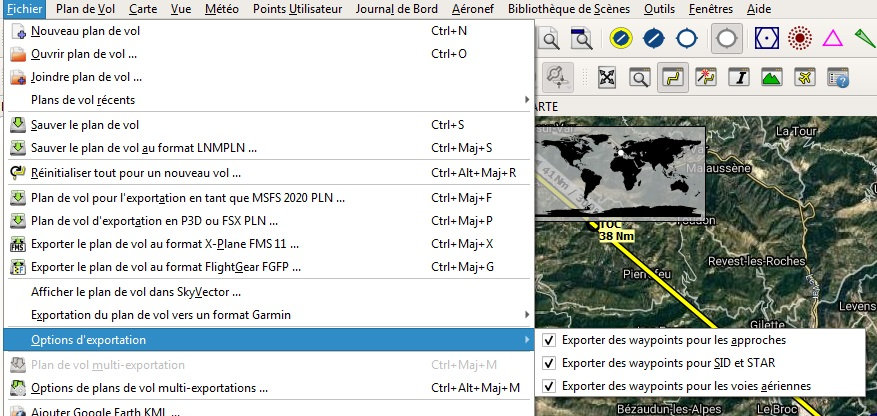Export flight plan as MSFS 2020 PLN
Viewport: 877px width, 416px height.
tap(267, 197)
